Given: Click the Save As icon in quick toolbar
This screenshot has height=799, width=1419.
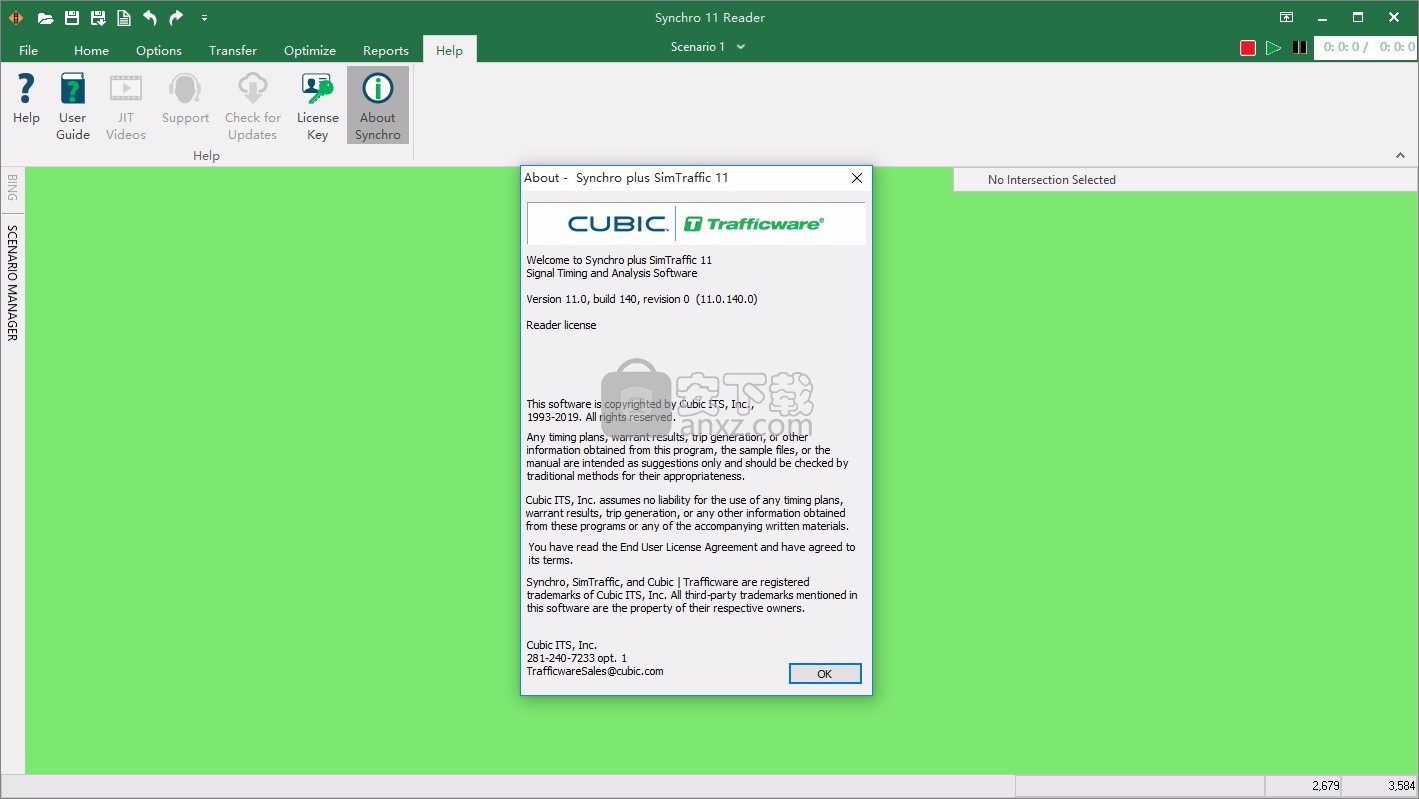Looking at the screenshot, I should [98, 18].
